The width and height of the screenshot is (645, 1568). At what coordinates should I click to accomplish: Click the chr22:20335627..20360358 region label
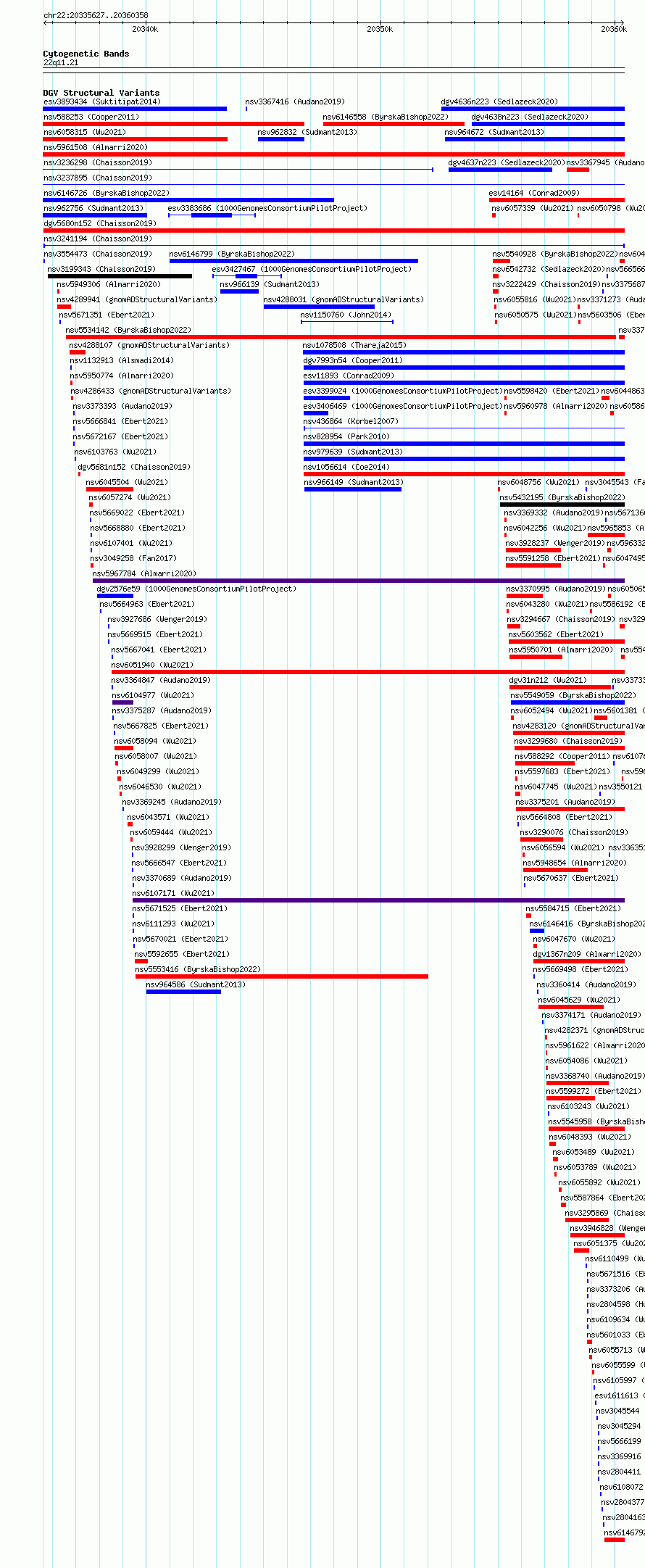(96, 15)
